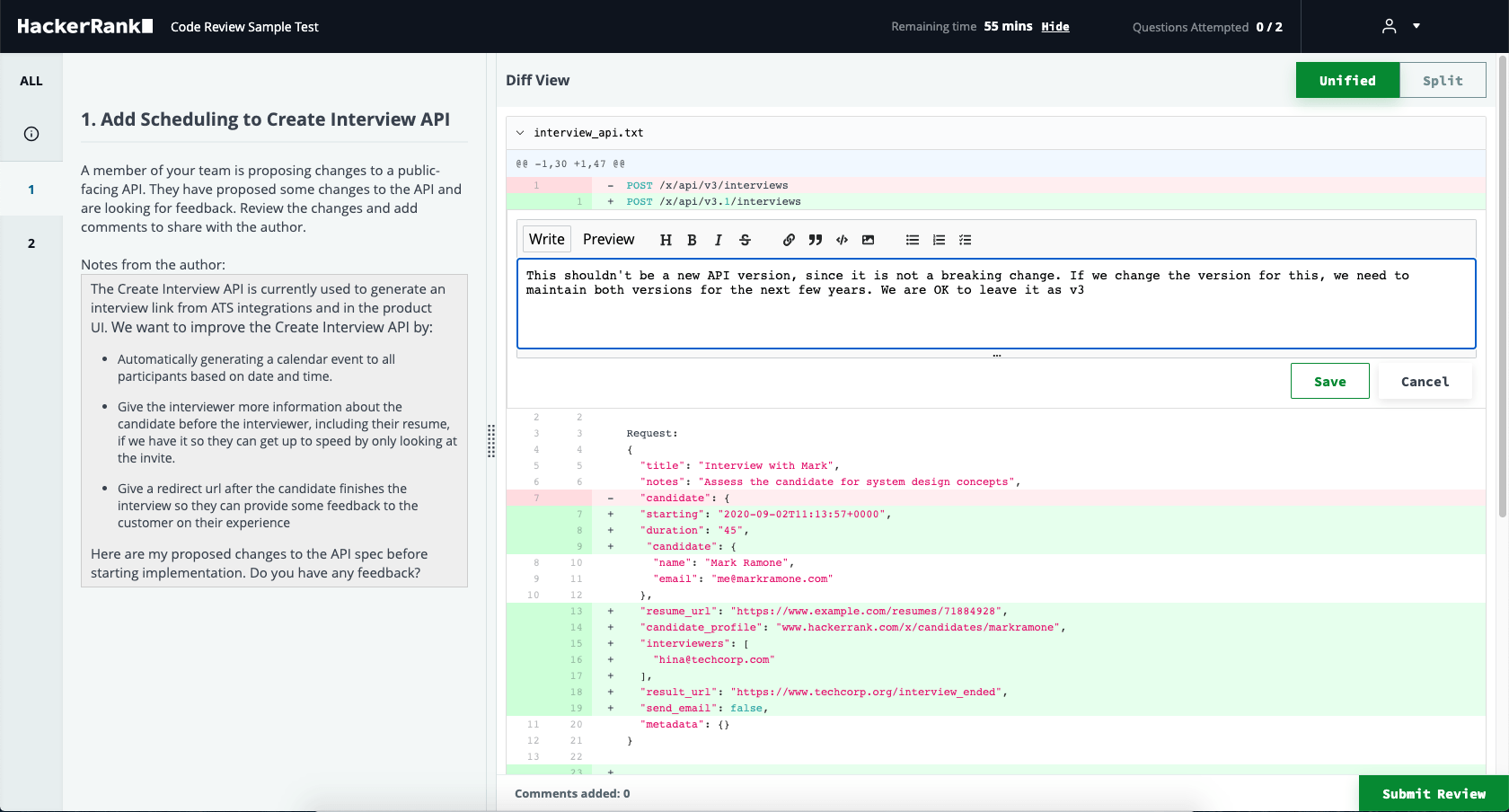Insert a task list in the editor
The width and height of the screenshot is (1509, 812).
tap(966, 240)
